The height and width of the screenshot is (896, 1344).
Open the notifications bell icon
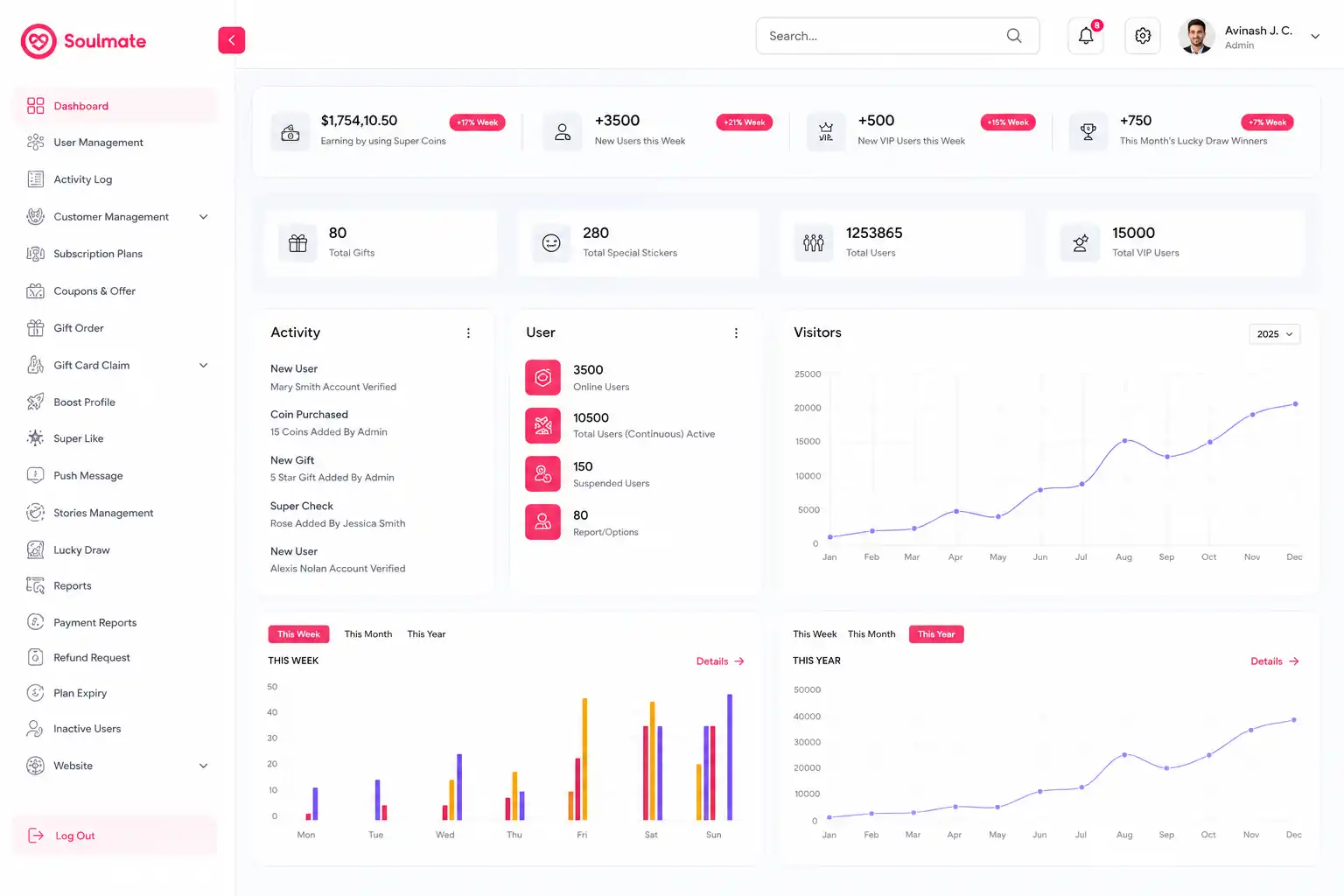pos(1086,36)
